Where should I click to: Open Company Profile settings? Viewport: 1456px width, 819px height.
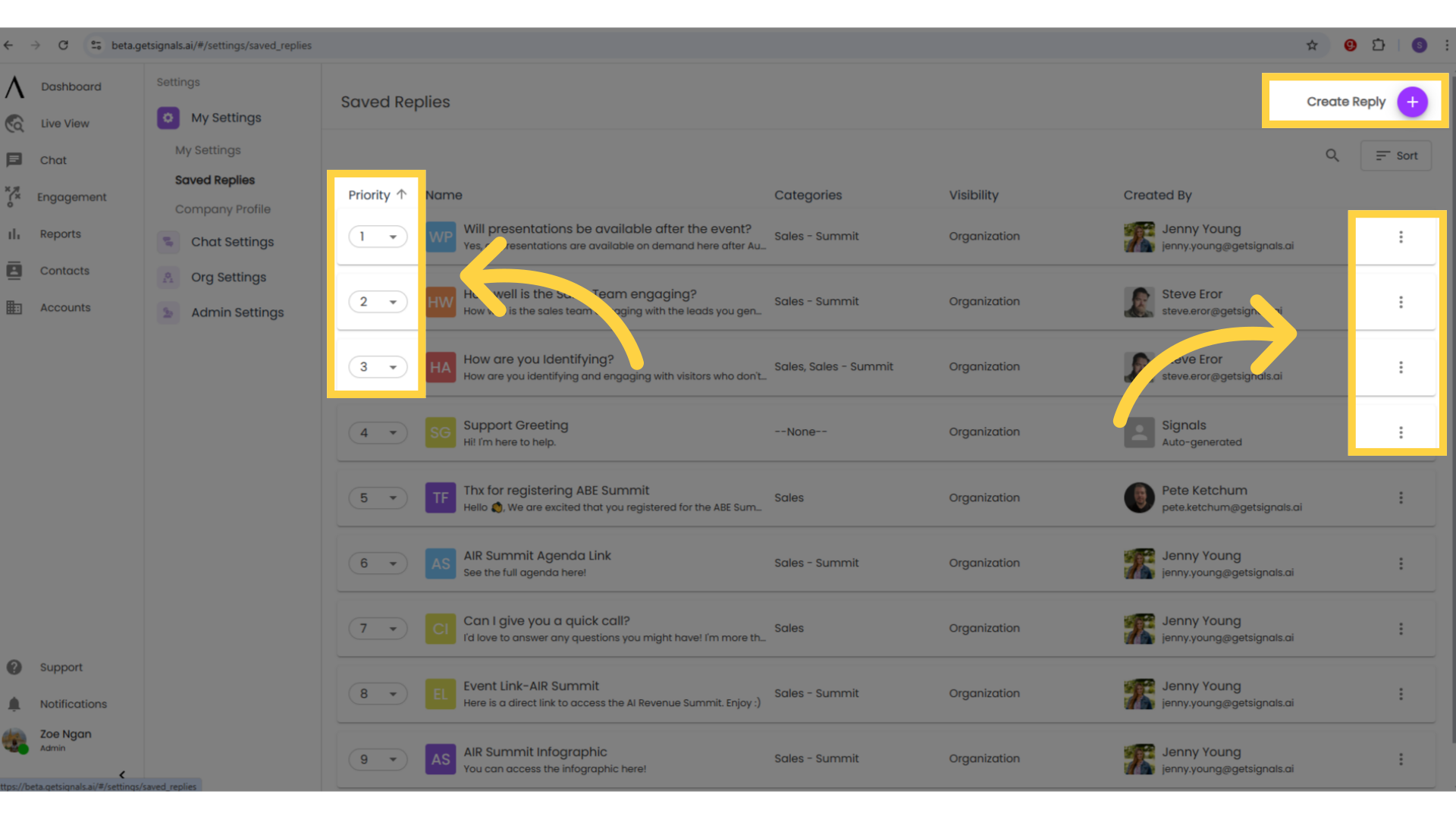point(222,209)
